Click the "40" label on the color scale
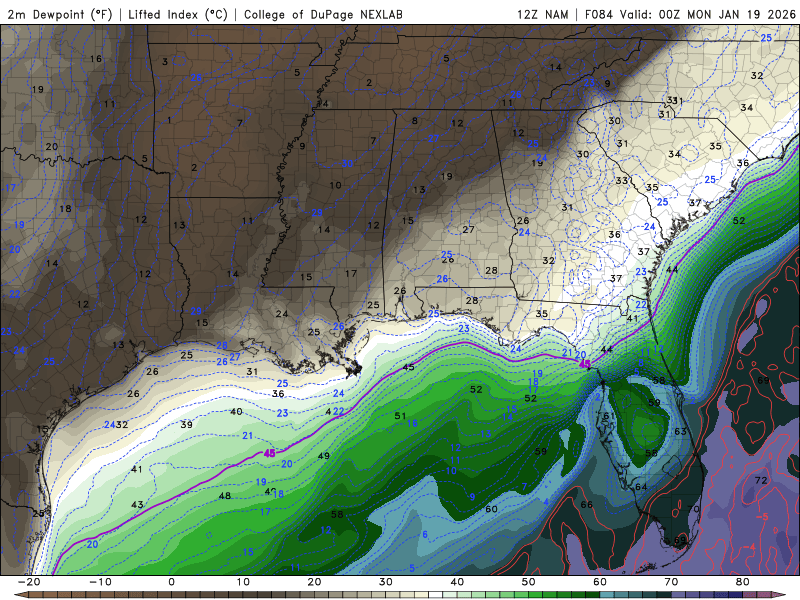The image size is (800, 600). coord(457,582)
